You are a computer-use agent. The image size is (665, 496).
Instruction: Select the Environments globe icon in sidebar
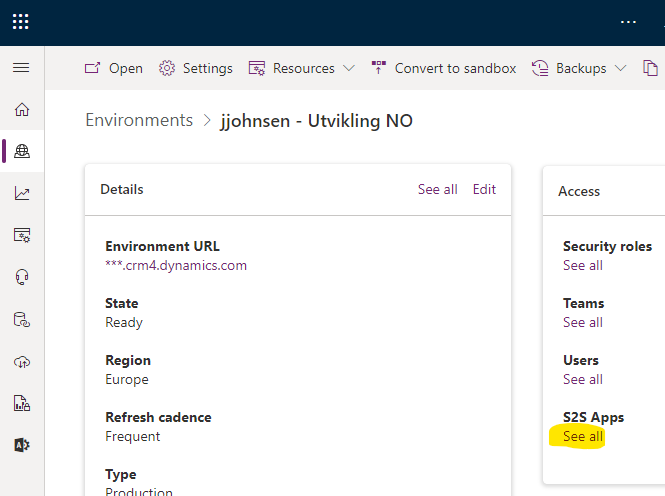(22, 151)
